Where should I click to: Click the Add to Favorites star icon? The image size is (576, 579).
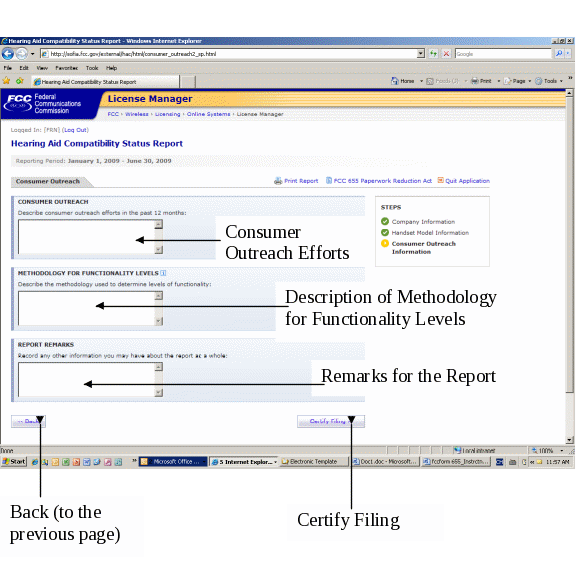pyautogui.click(x=20, y=81)
